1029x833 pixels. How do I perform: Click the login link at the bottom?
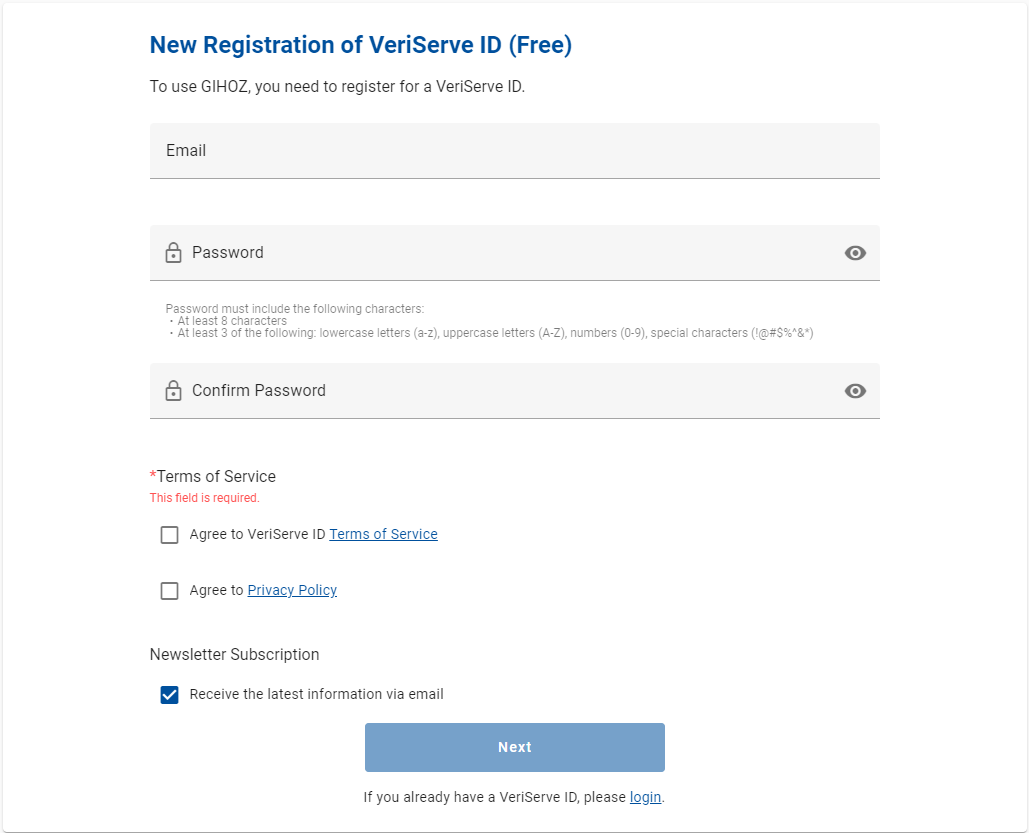click(645, 796)
